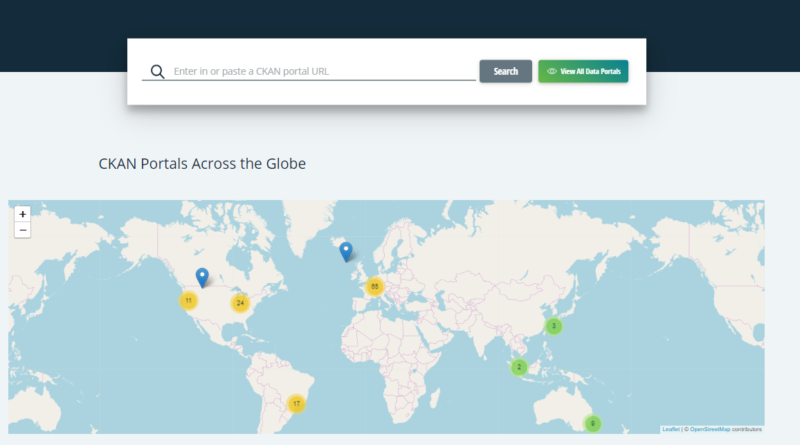Follow the Leaflet attribution link
Image resolution: width=800 pixels, height=445 pixels.
670,429
